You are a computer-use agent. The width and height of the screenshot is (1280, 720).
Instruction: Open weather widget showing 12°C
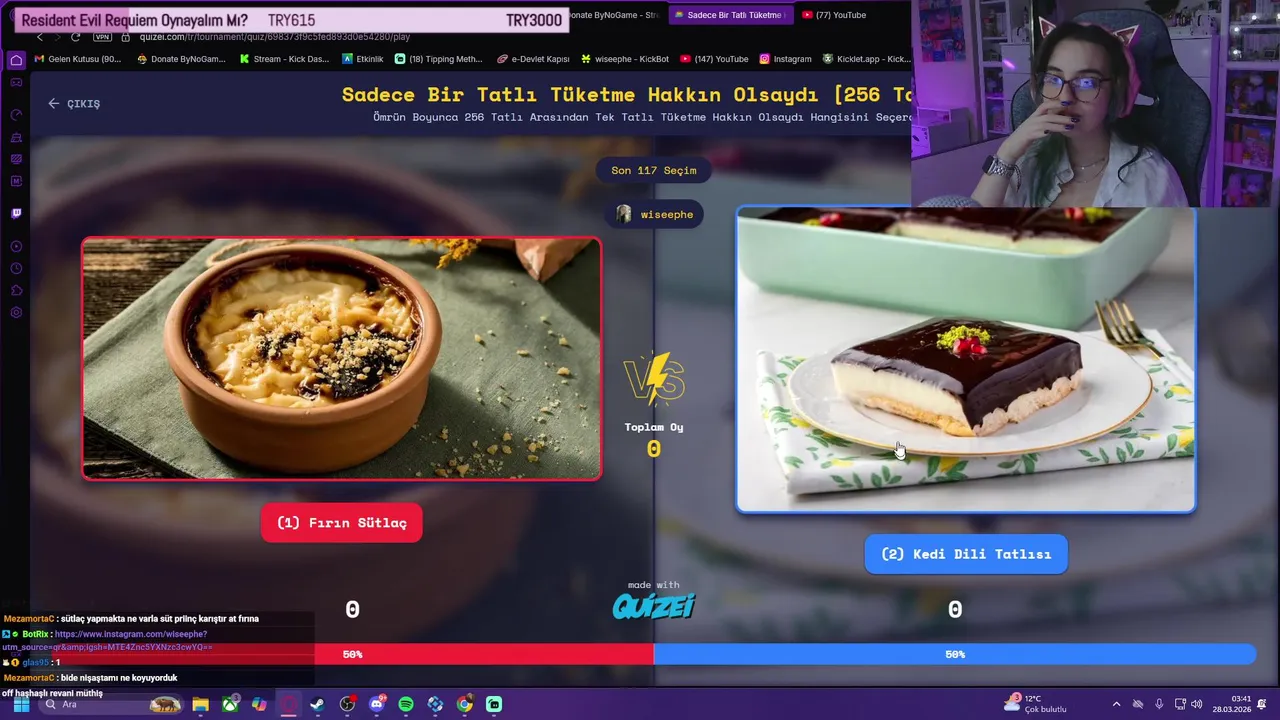1037,704
